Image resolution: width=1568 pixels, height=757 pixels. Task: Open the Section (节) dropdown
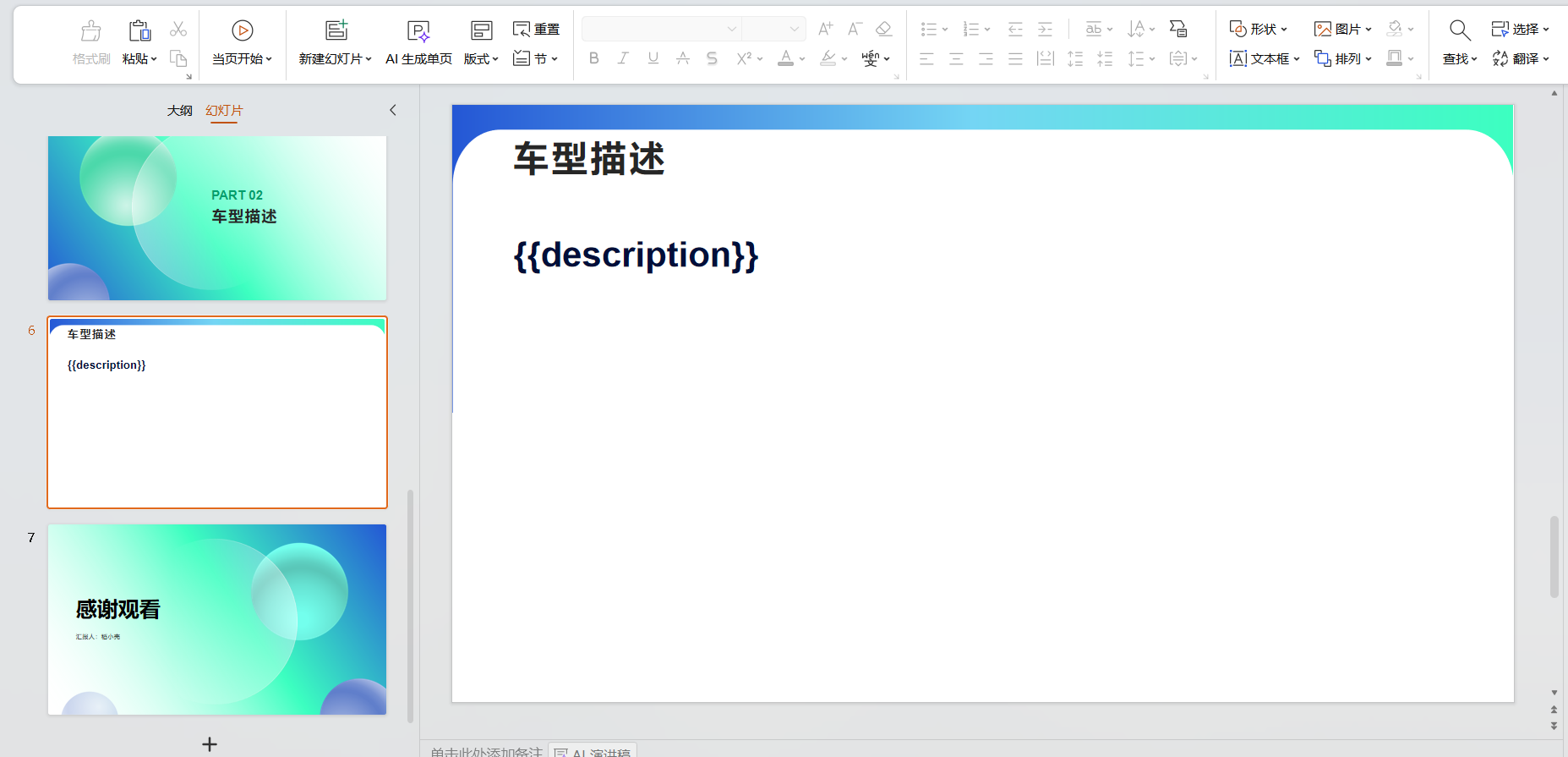coord(536,58)
